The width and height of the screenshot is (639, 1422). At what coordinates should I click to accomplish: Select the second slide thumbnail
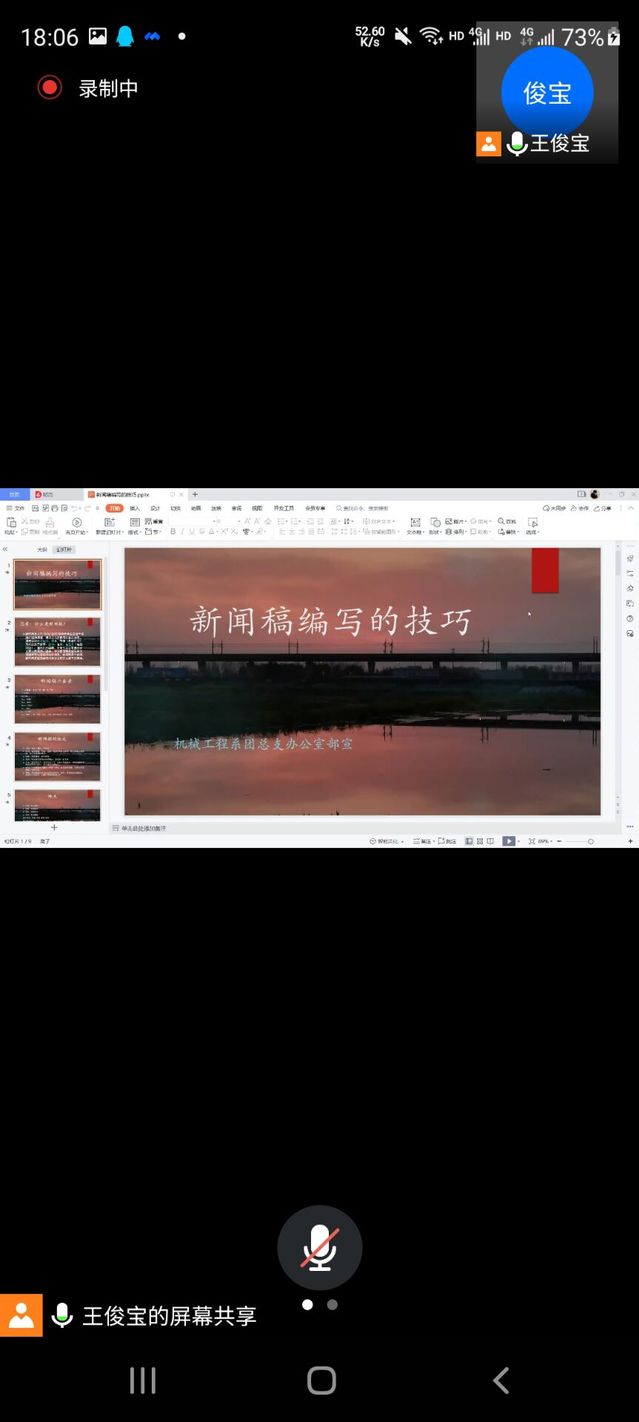click(57, 642)
